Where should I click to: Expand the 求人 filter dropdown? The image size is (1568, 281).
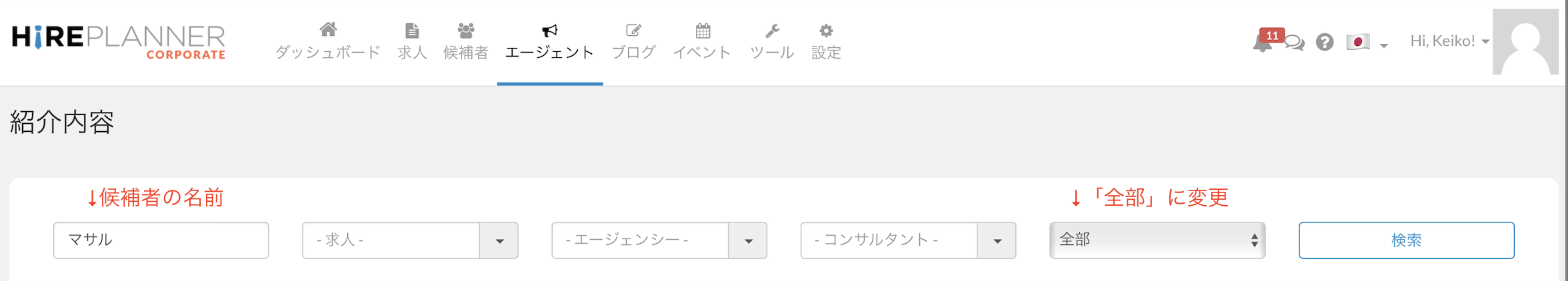[499, 240]
